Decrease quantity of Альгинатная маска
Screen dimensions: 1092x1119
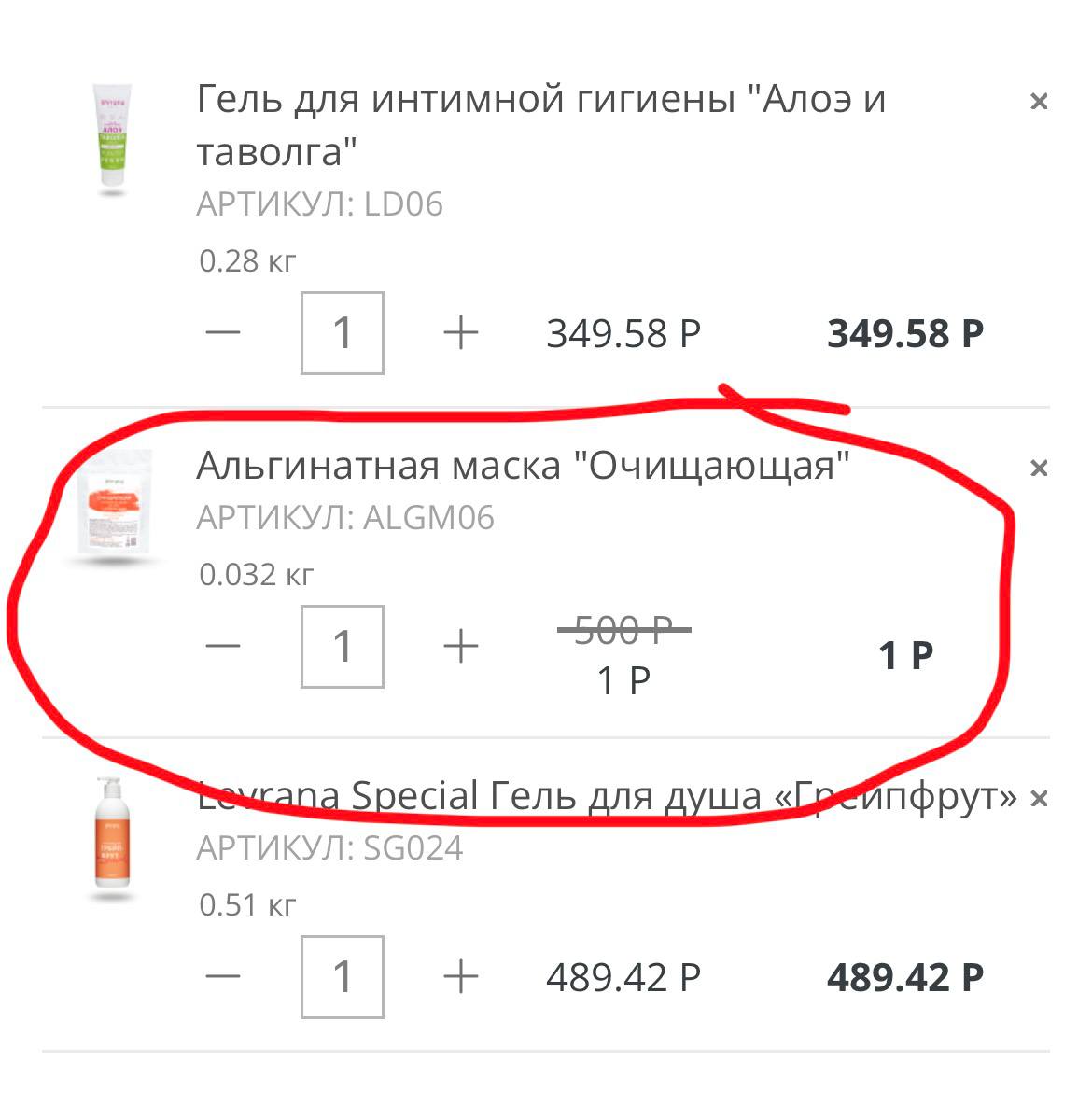click(223, 646)
